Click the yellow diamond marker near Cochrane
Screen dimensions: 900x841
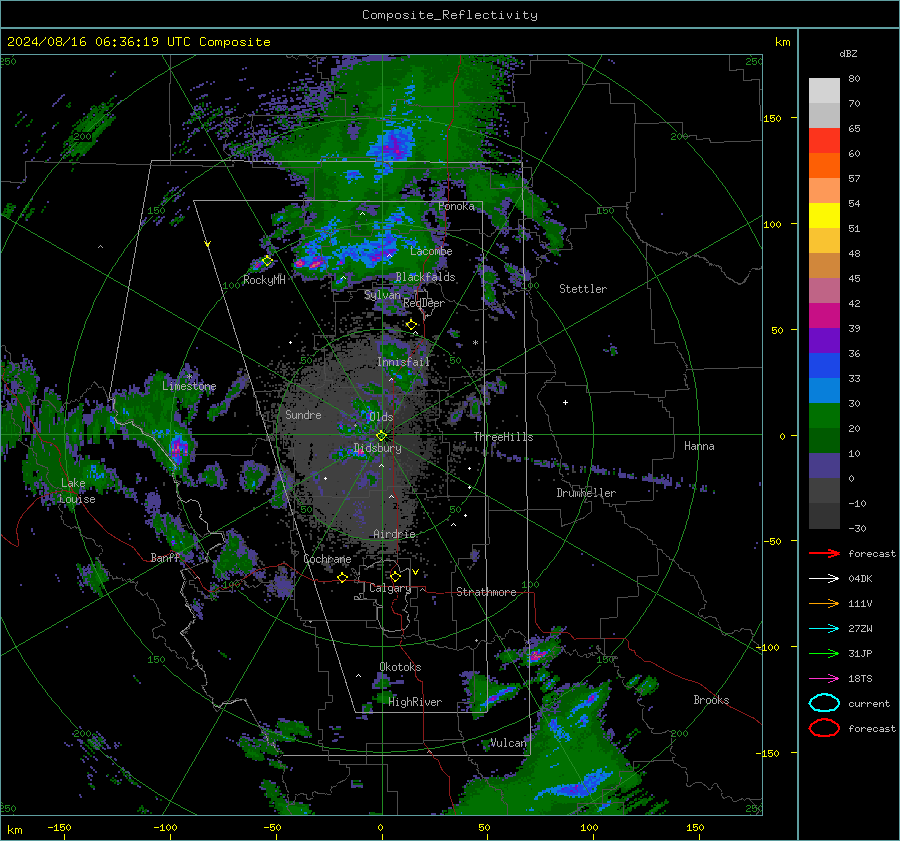pyautogui.click(x=343, y=578)
